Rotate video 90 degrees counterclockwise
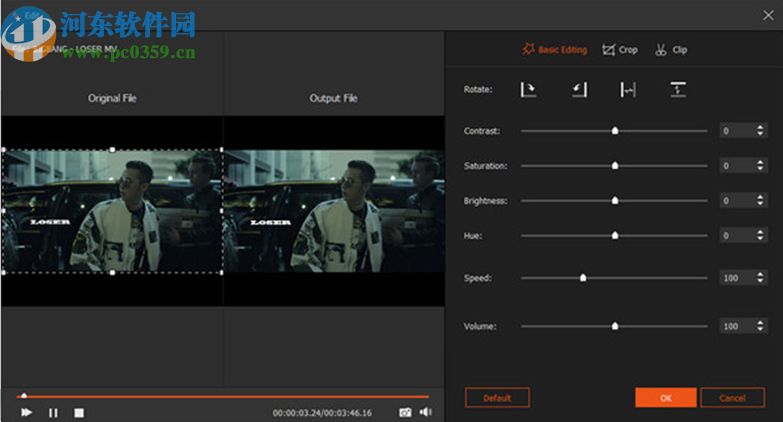The image size is (783, 422). coord(578,90)
